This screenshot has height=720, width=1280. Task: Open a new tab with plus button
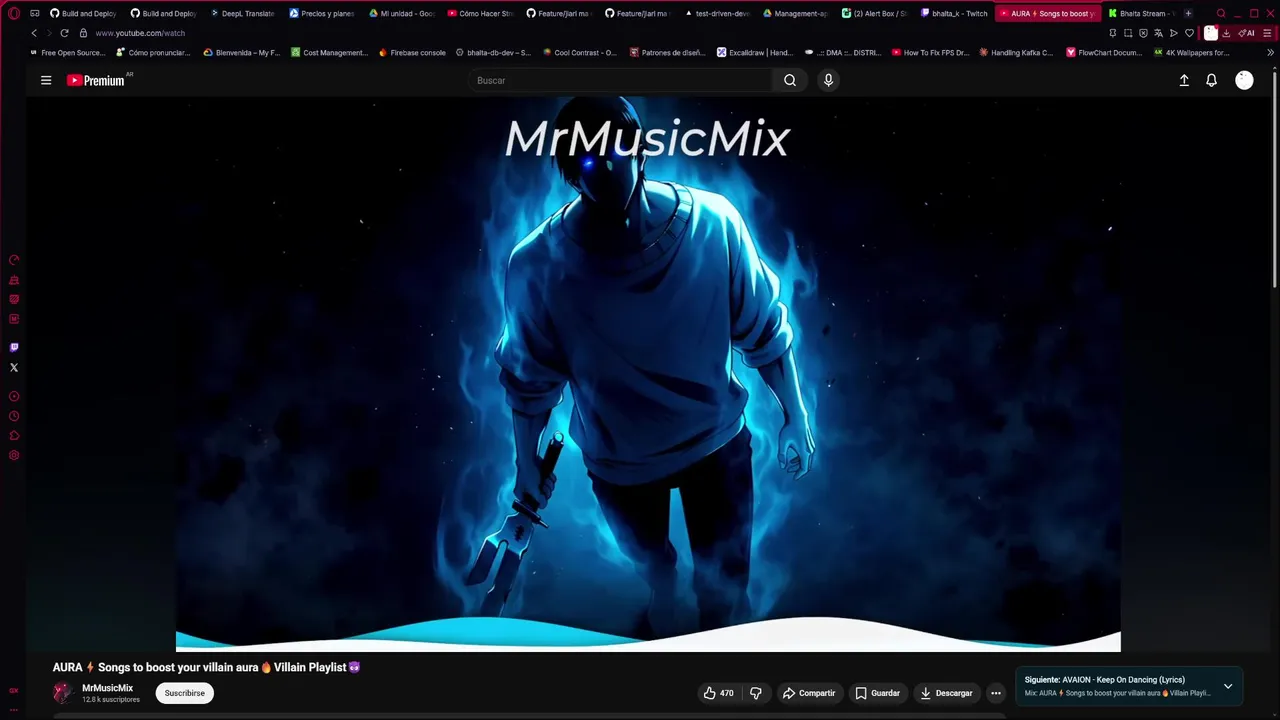[x=1188, y=13]
